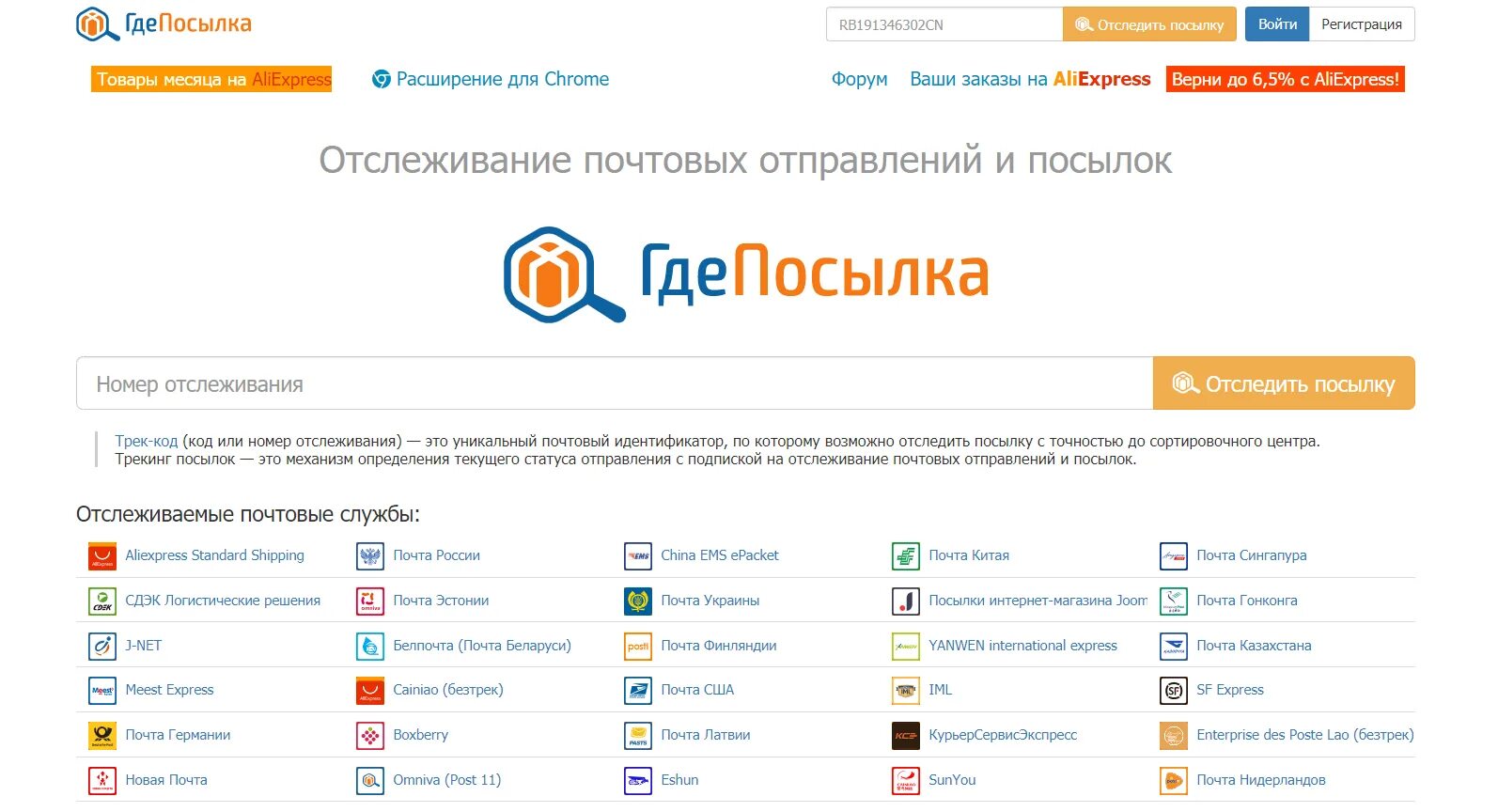This screenshot has width=1498, height=812.
Task: Open the Почта России link
Action: 436,555
